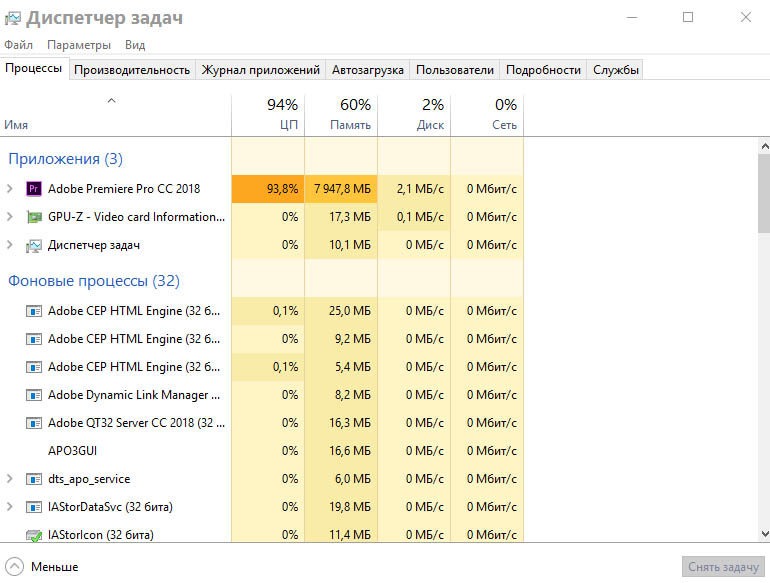Open the Службы tab
The image size is (770, 583).
click(x=615, y=70)
